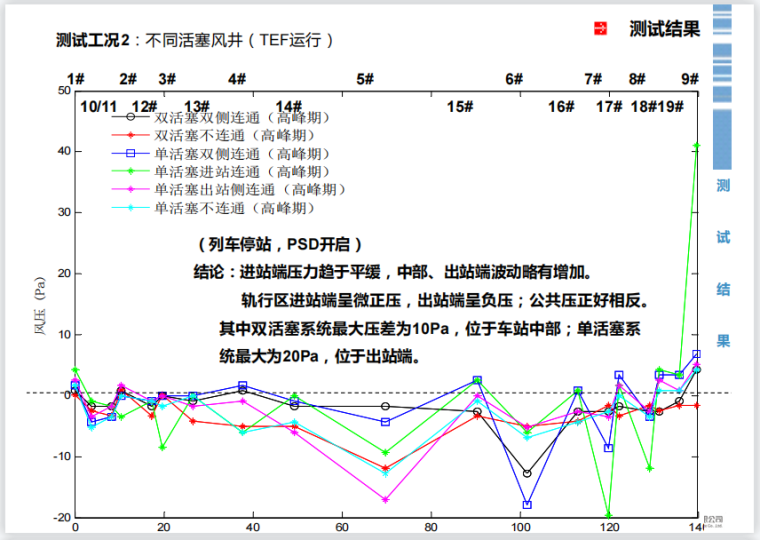
Task: Click the 15# measurement point label
Action: pos(459,106)
